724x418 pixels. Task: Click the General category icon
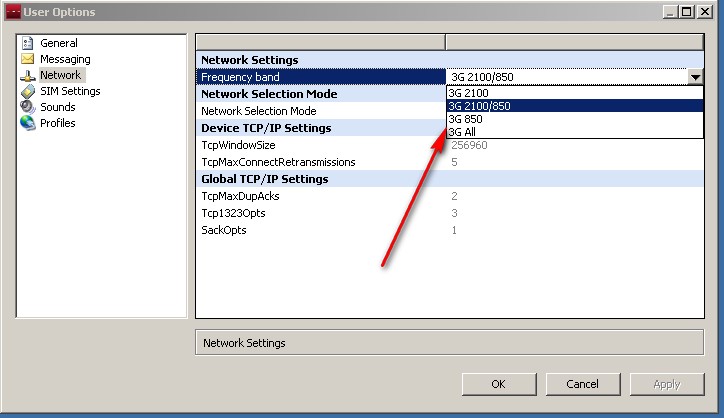(x=28, y=43)
